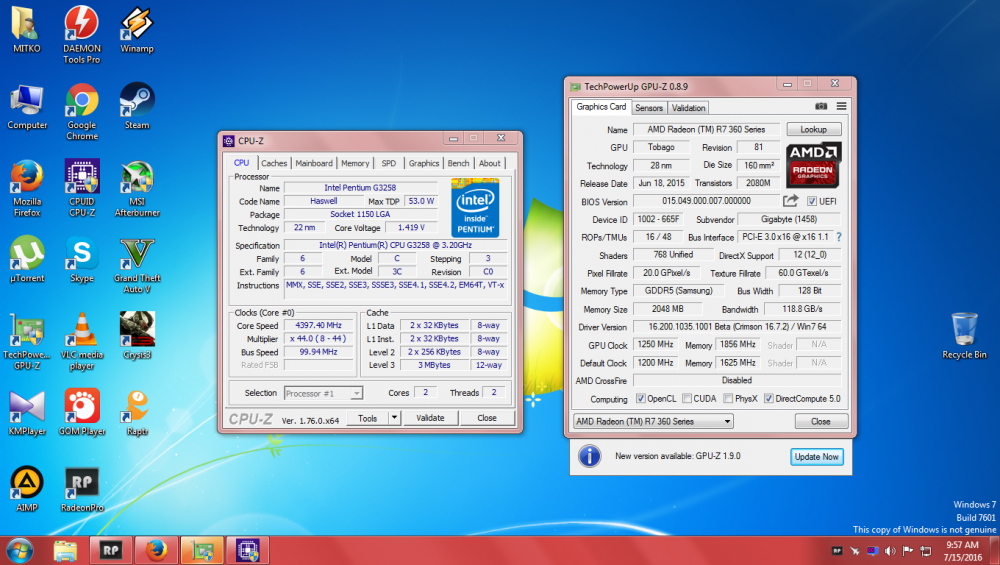The width and height of the screenshot is (1000, 565).
Task: Open the SPD tab
Action: [388, 163]
